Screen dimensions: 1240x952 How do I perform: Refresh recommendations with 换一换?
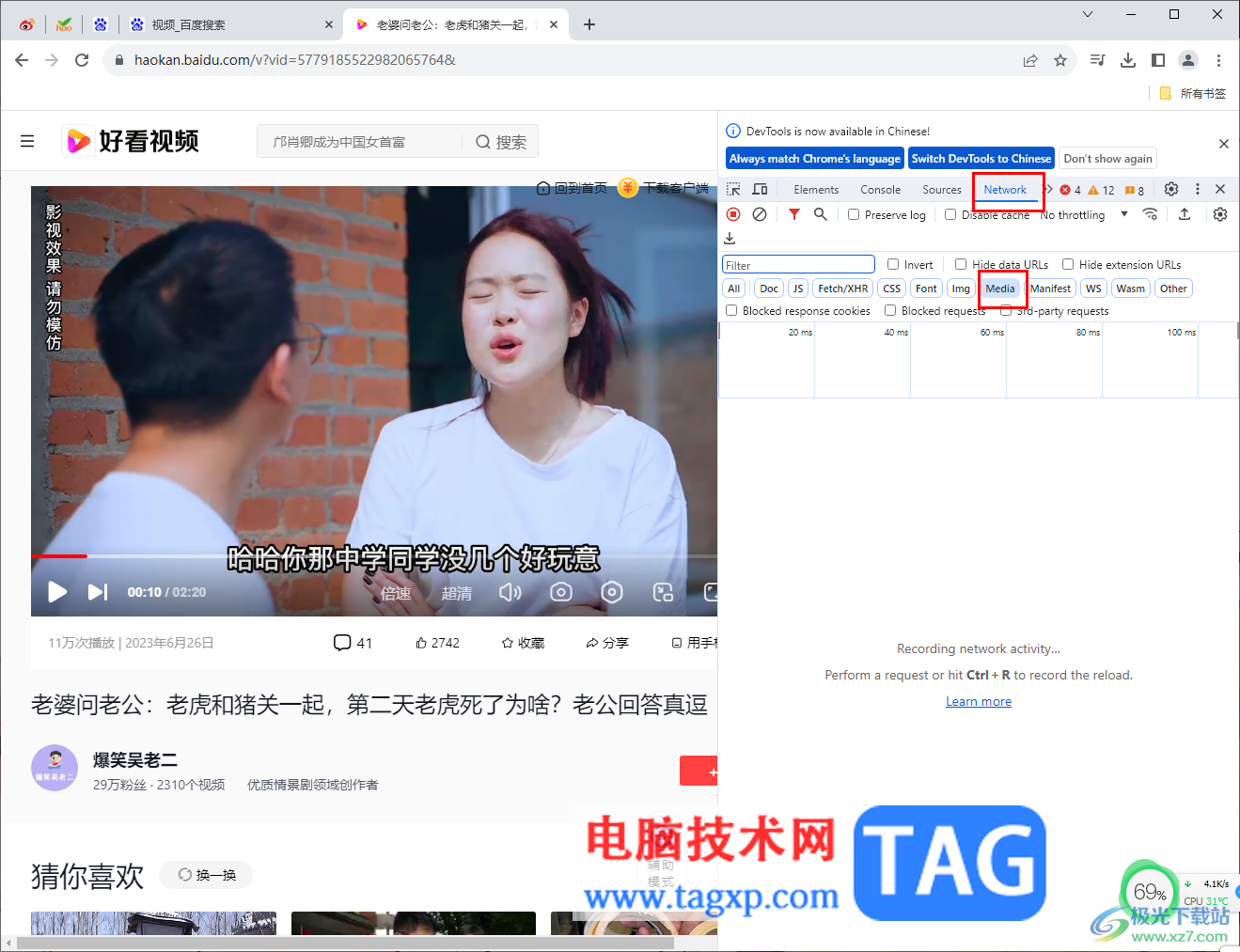[207, 875]
